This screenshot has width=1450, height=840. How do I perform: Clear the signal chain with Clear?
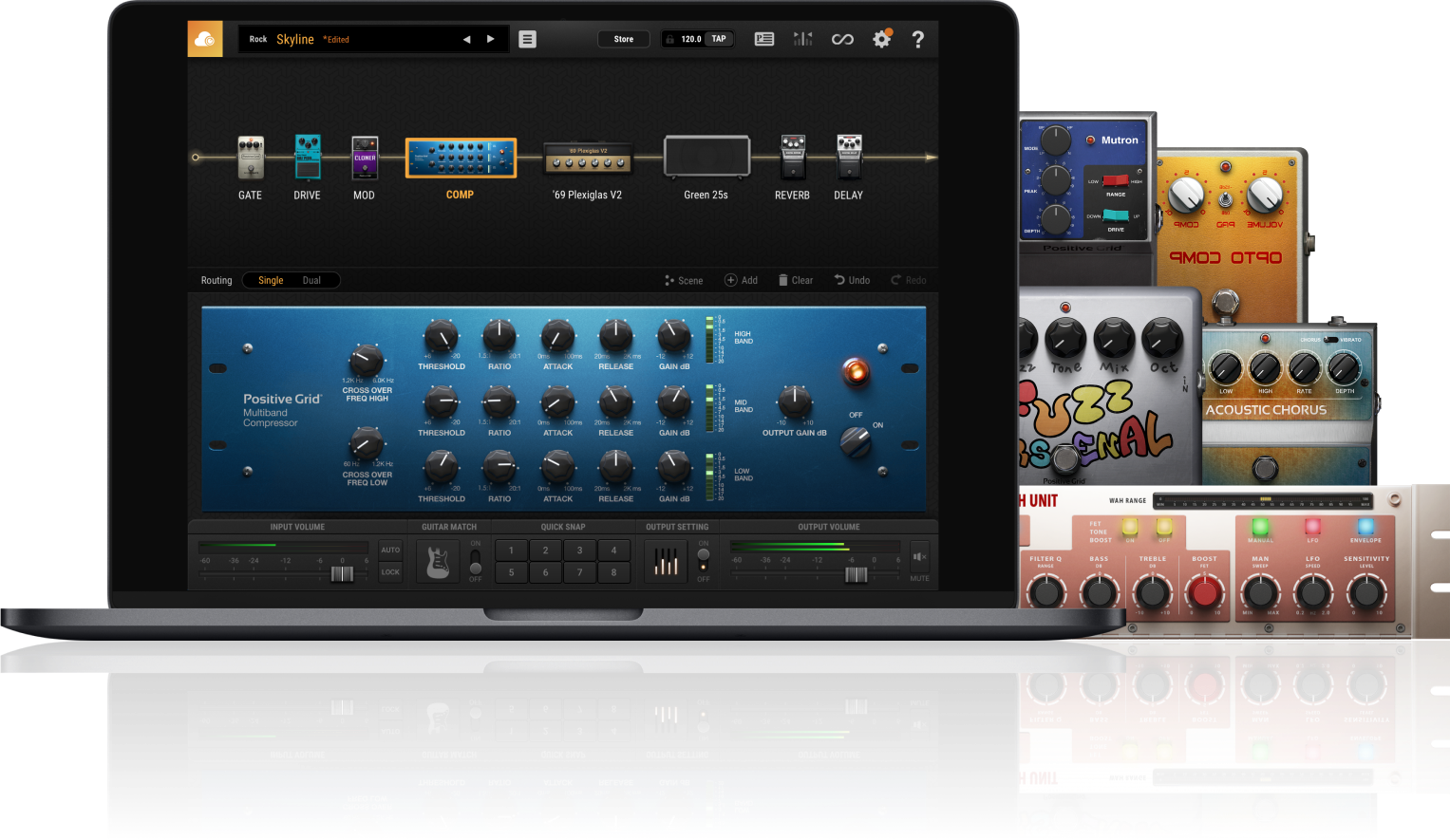tap(796, 280)
